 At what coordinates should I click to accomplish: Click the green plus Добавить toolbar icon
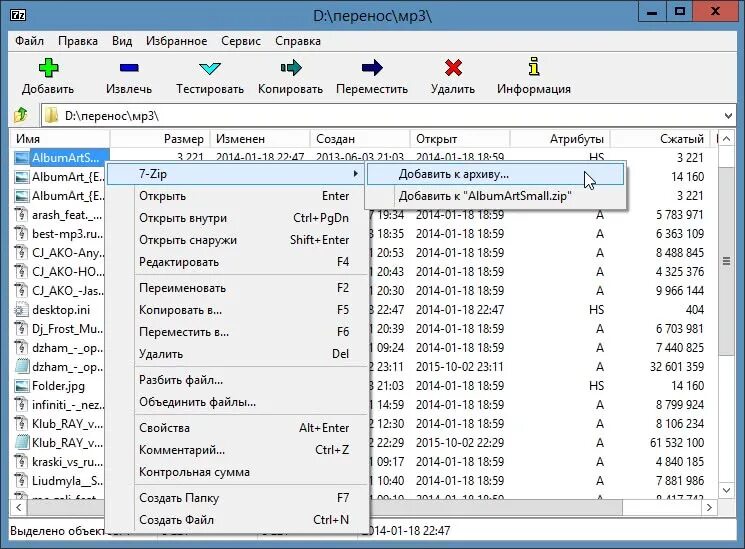click(x=48, y=67)
